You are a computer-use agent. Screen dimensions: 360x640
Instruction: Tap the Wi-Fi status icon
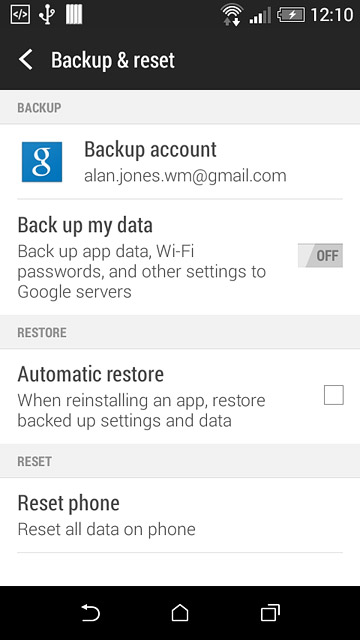point(232,15)
